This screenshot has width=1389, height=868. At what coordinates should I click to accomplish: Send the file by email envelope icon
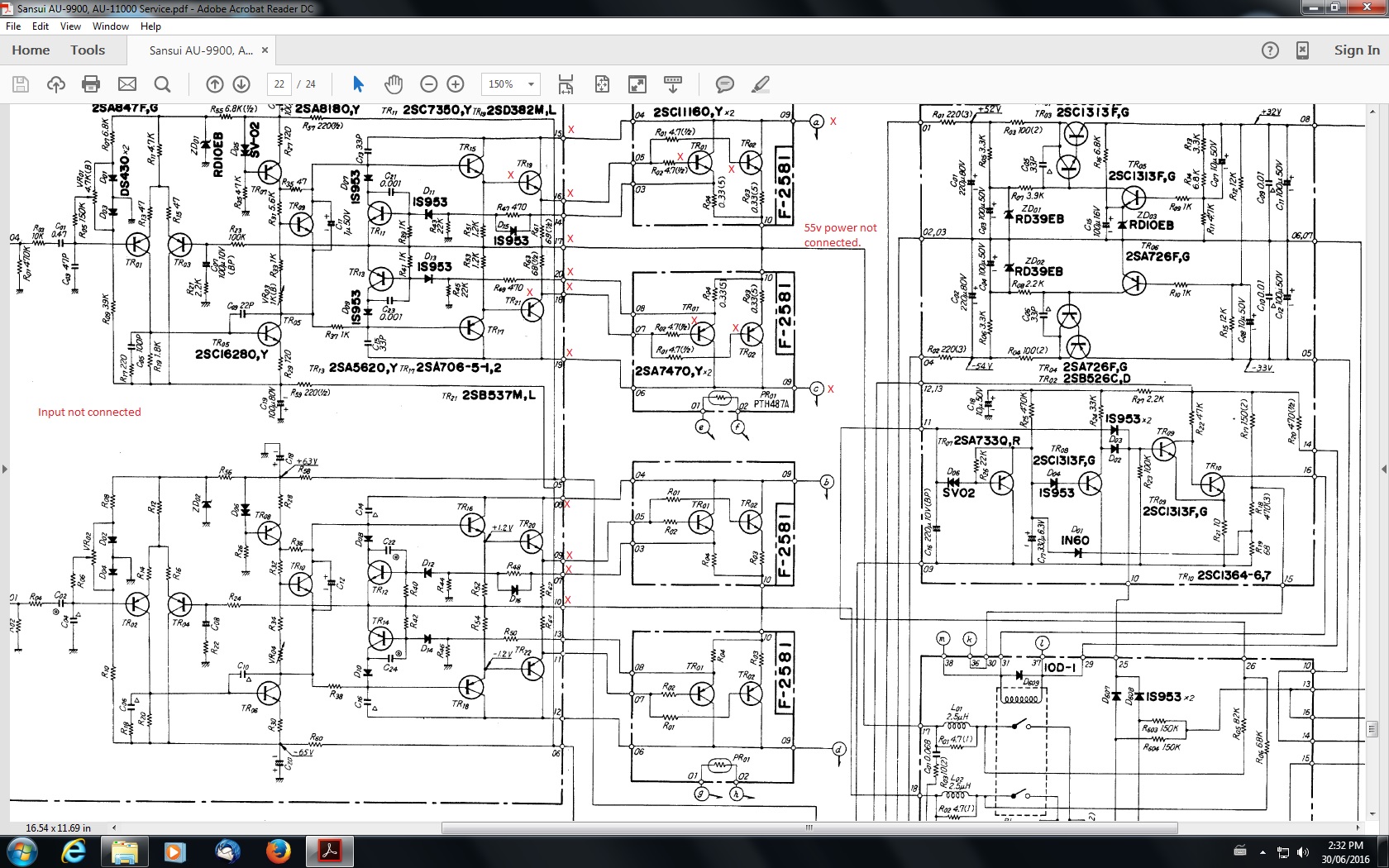coord(127,84)
